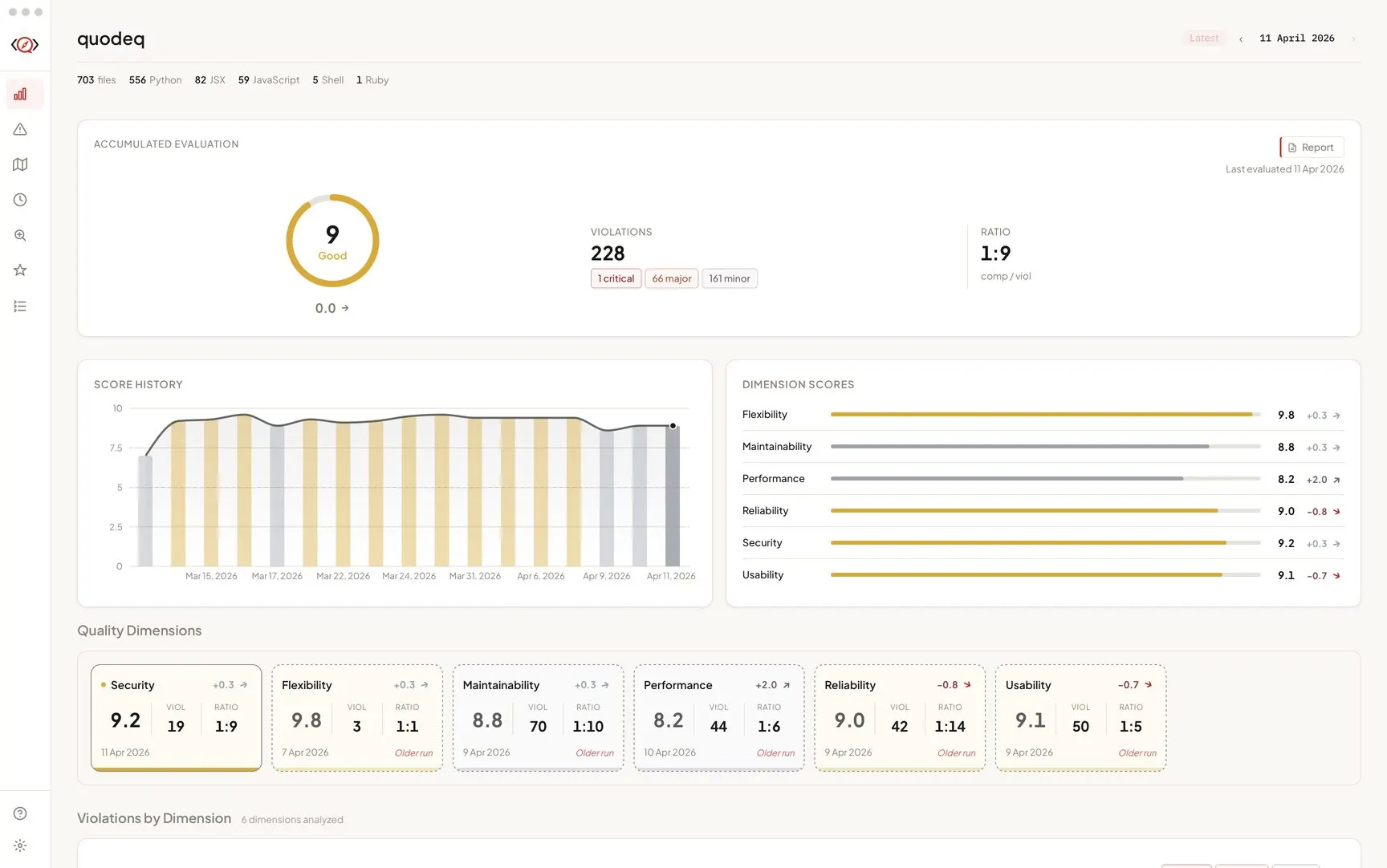The height and width of the screenshot is (868, 1387).
Task: Click the quodeq logo icon
Action: point(25,45)
